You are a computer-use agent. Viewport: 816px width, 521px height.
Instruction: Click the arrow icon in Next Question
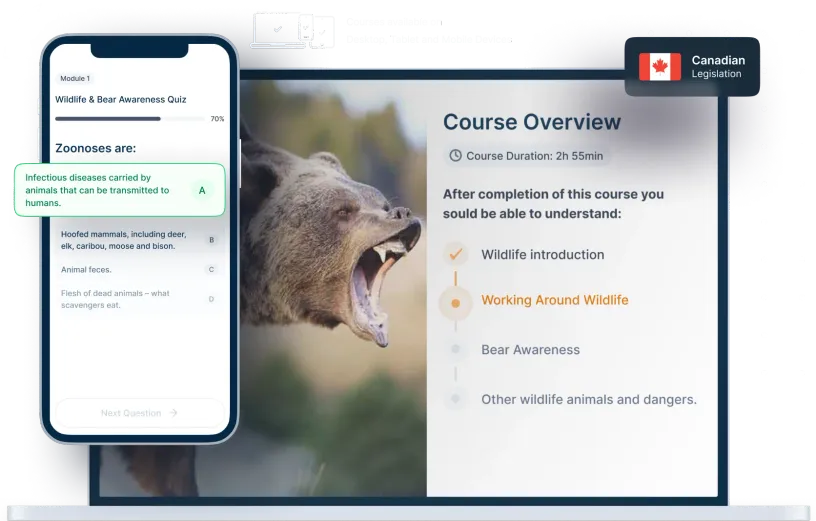(x=173, y=413)
